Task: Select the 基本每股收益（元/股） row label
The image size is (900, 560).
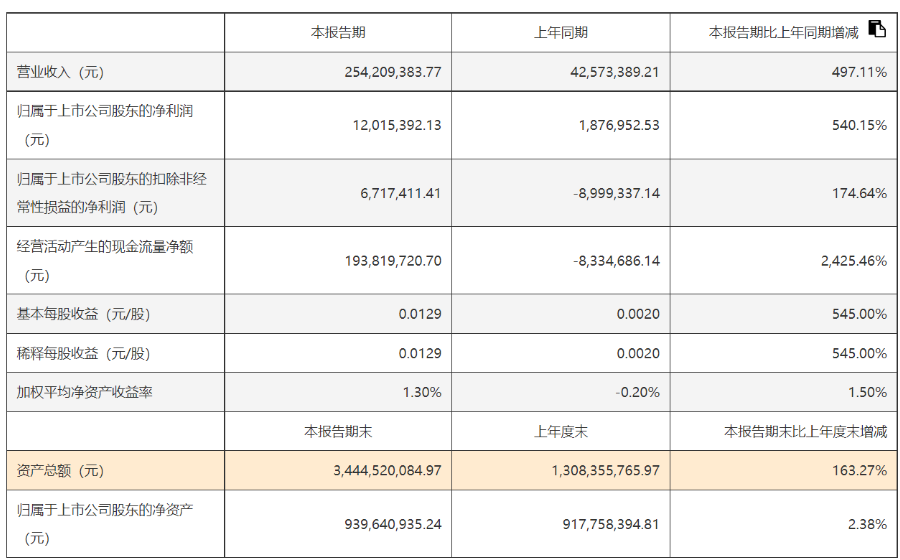Action: point(83,314)
